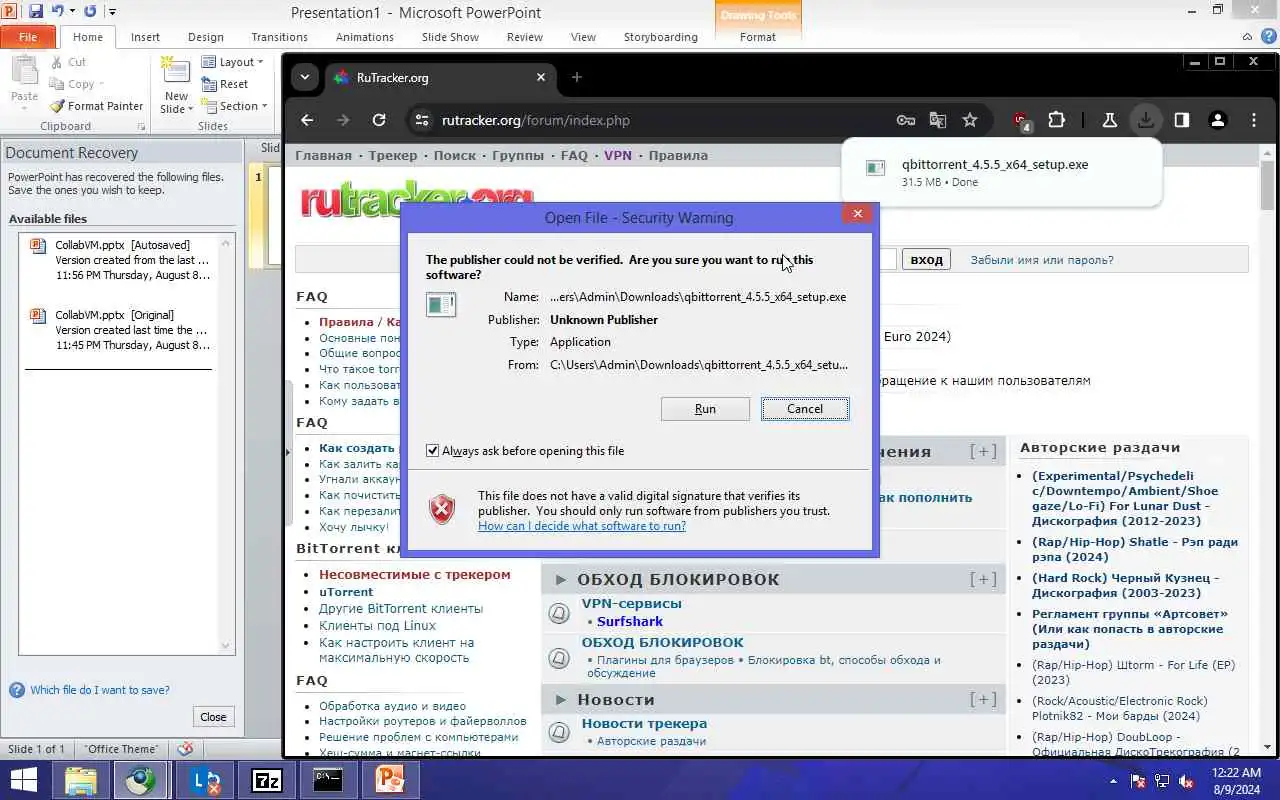Image resolution: width=1280 pixels, height=800 pixels.
Task: Open the Новости трекера forum link
Action: pos(644,723)
